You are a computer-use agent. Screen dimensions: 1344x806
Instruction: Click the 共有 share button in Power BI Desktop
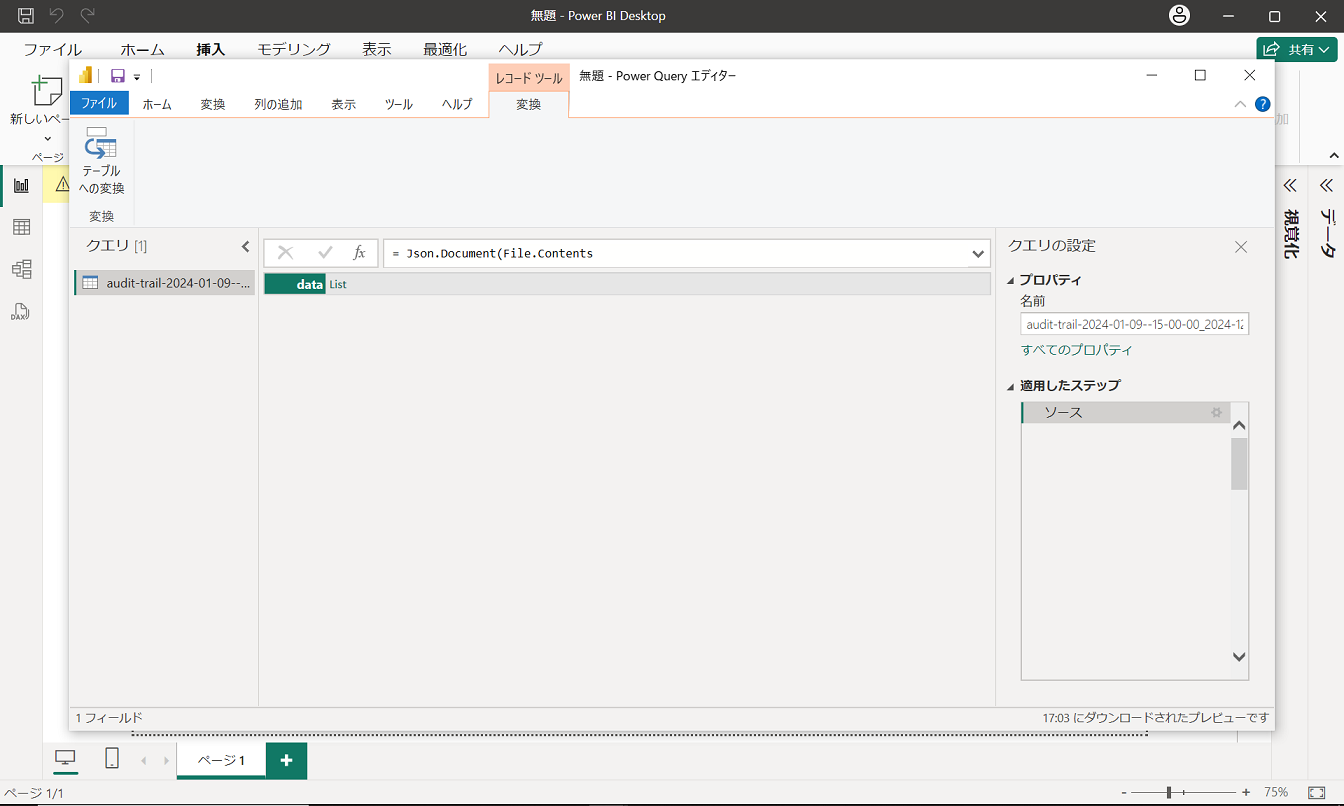click(1297, 49)
